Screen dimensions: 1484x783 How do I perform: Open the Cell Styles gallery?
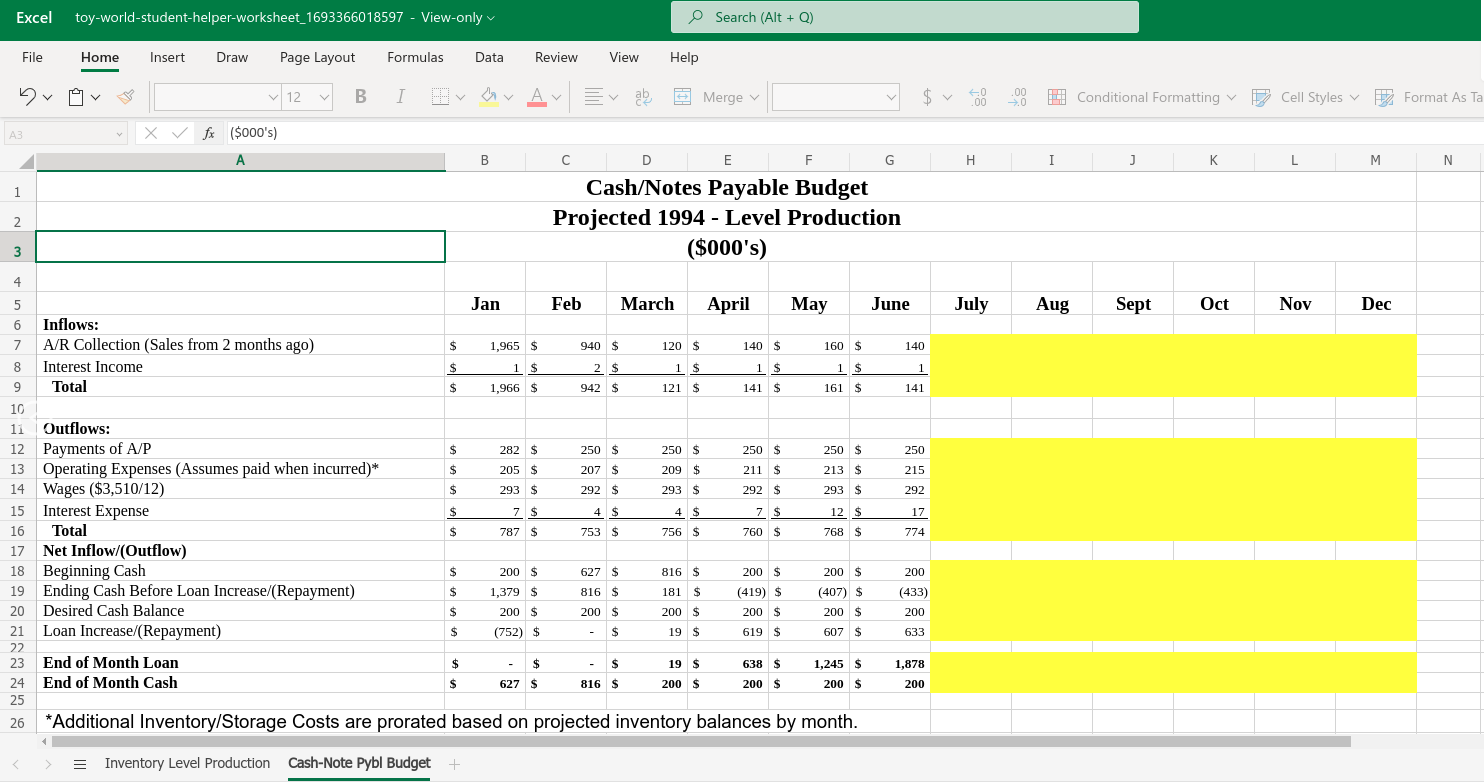(1306, 97)
